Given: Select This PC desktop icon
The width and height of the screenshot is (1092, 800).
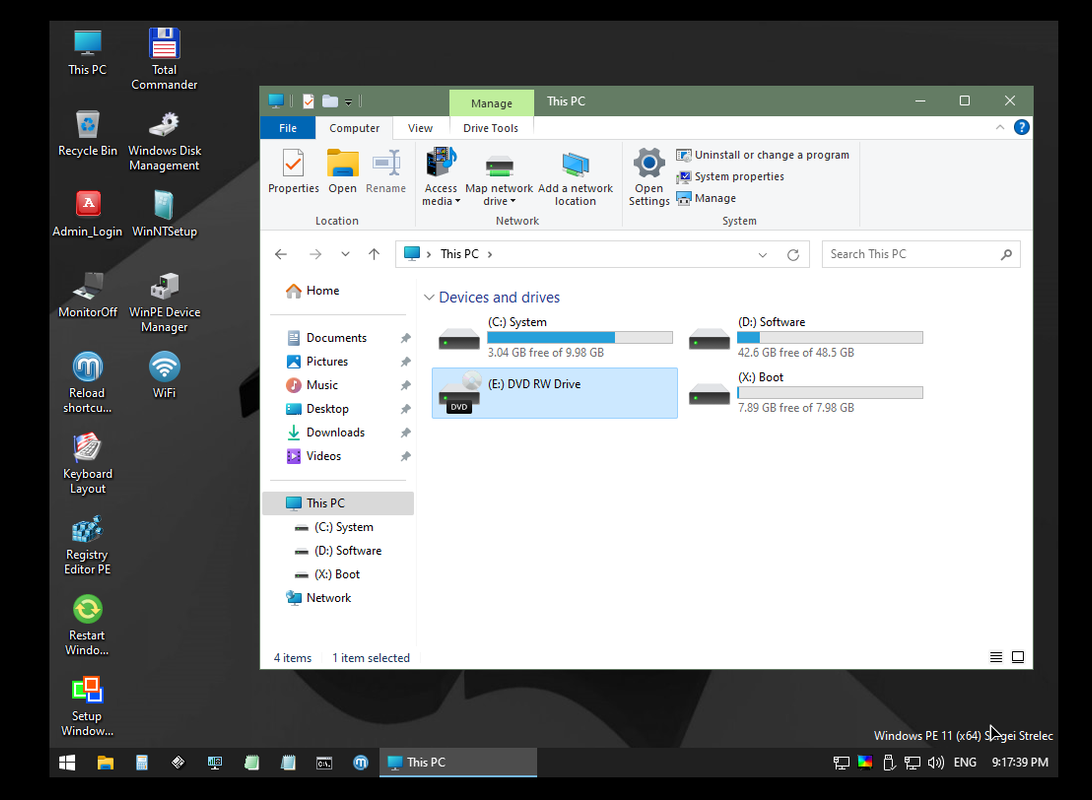Looking at the screenshot, I should (88, 53).
